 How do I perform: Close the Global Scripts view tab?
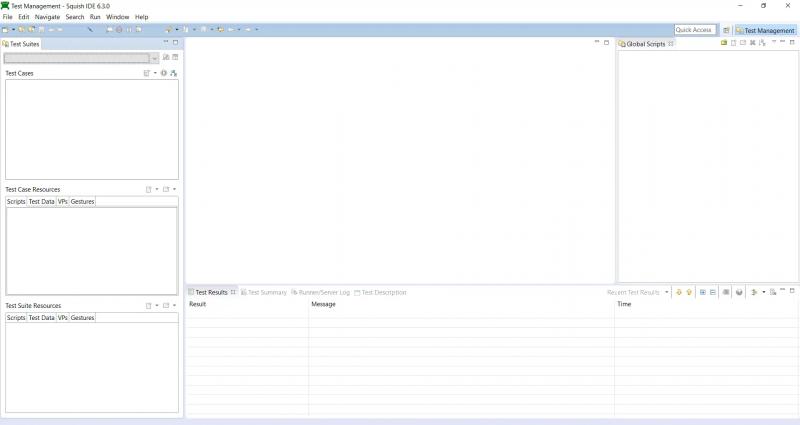671,44
